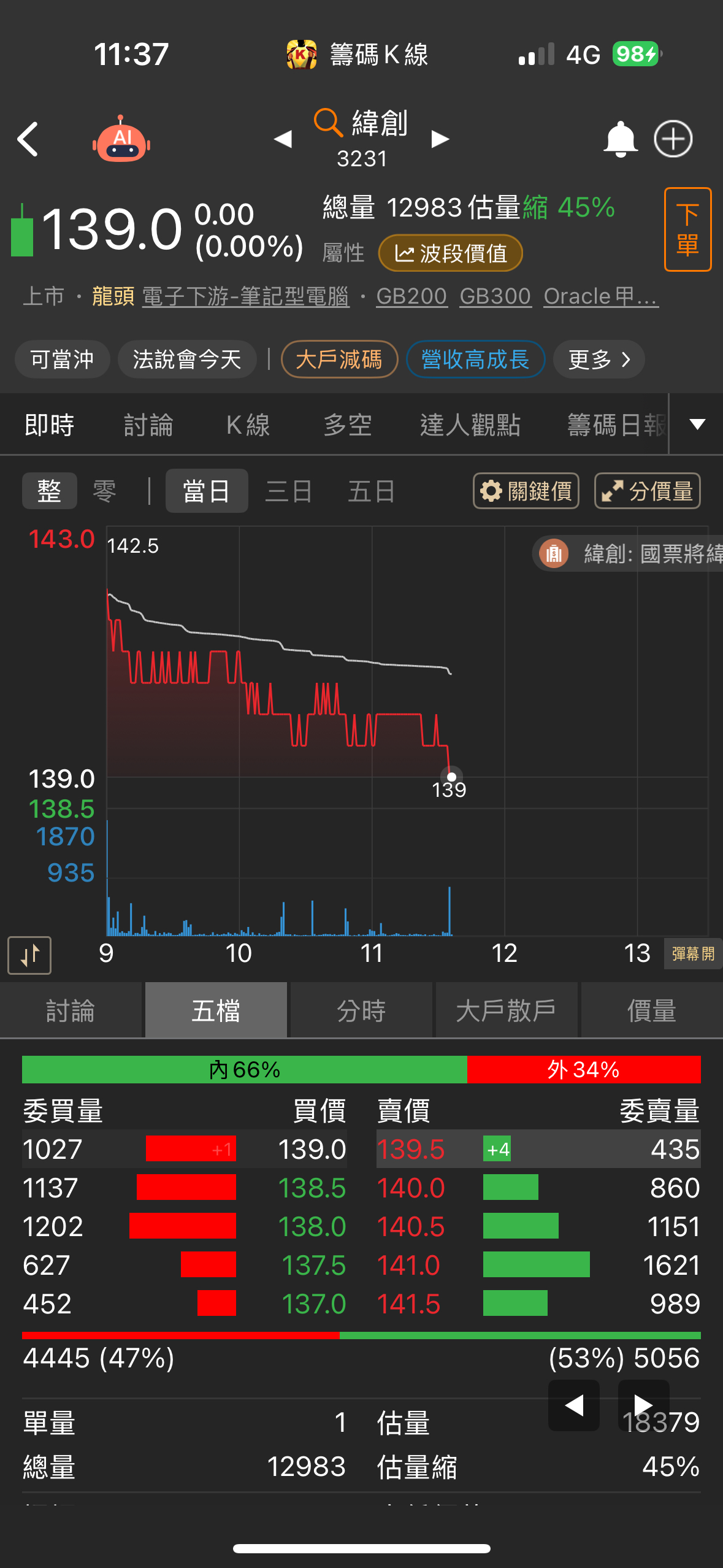Add stock to watchlist with plus icon
The width and height of the screenshot is (723, 1568).
click(x=673, y=139)
